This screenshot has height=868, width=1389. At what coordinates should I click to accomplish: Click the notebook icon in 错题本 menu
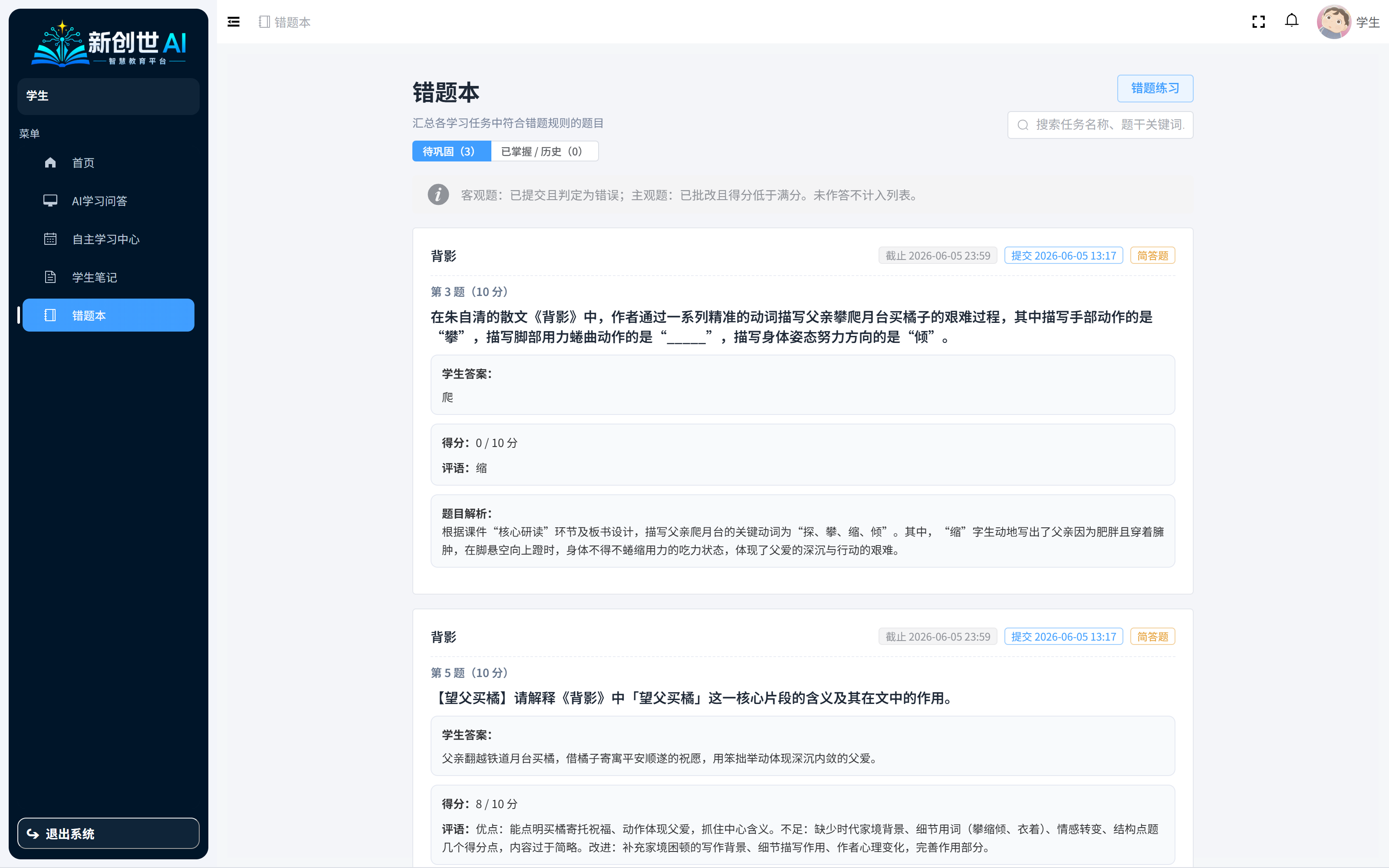pos(50,315)
